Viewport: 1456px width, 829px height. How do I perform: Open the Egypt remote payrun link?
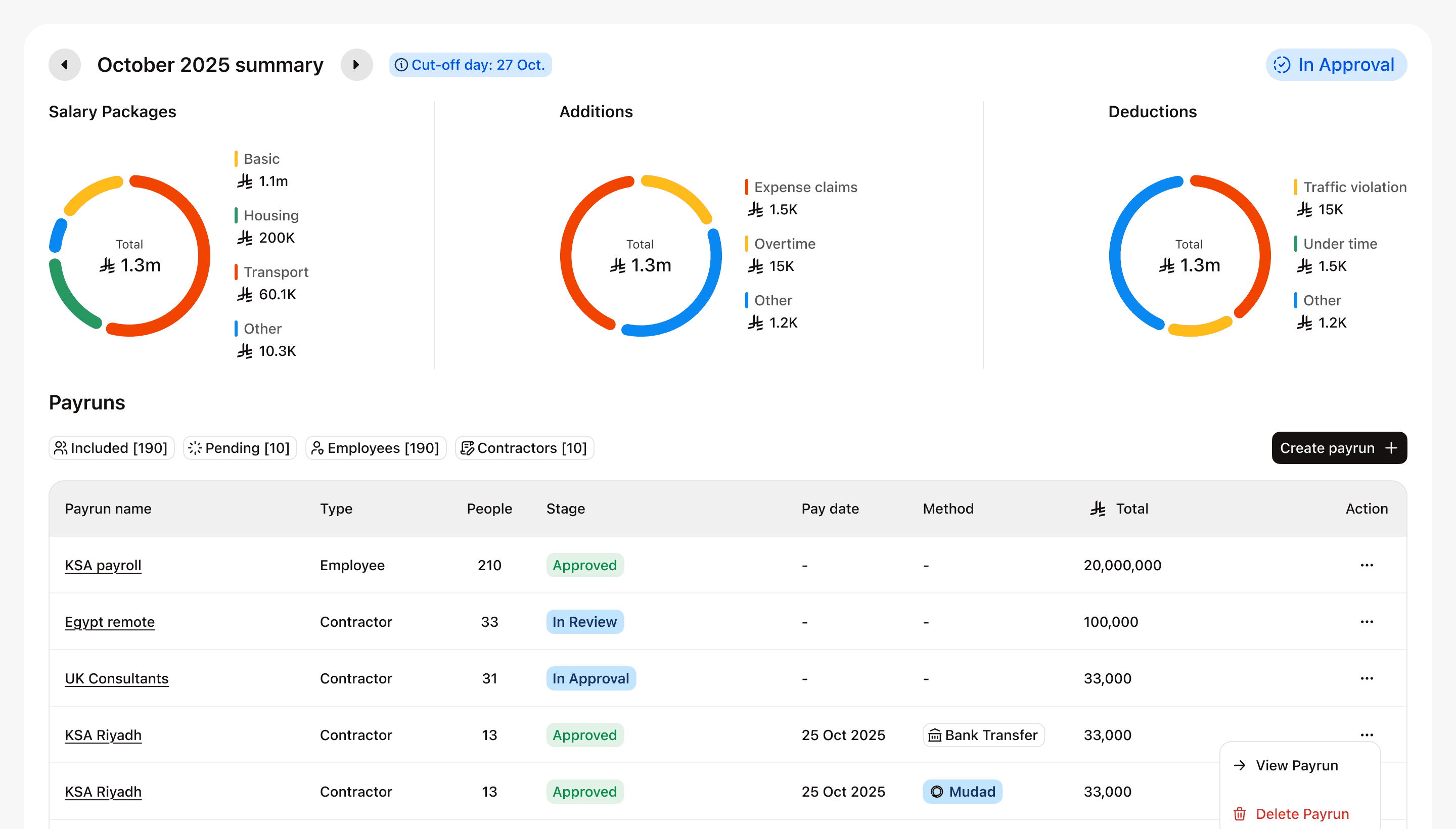click(110, 622)
